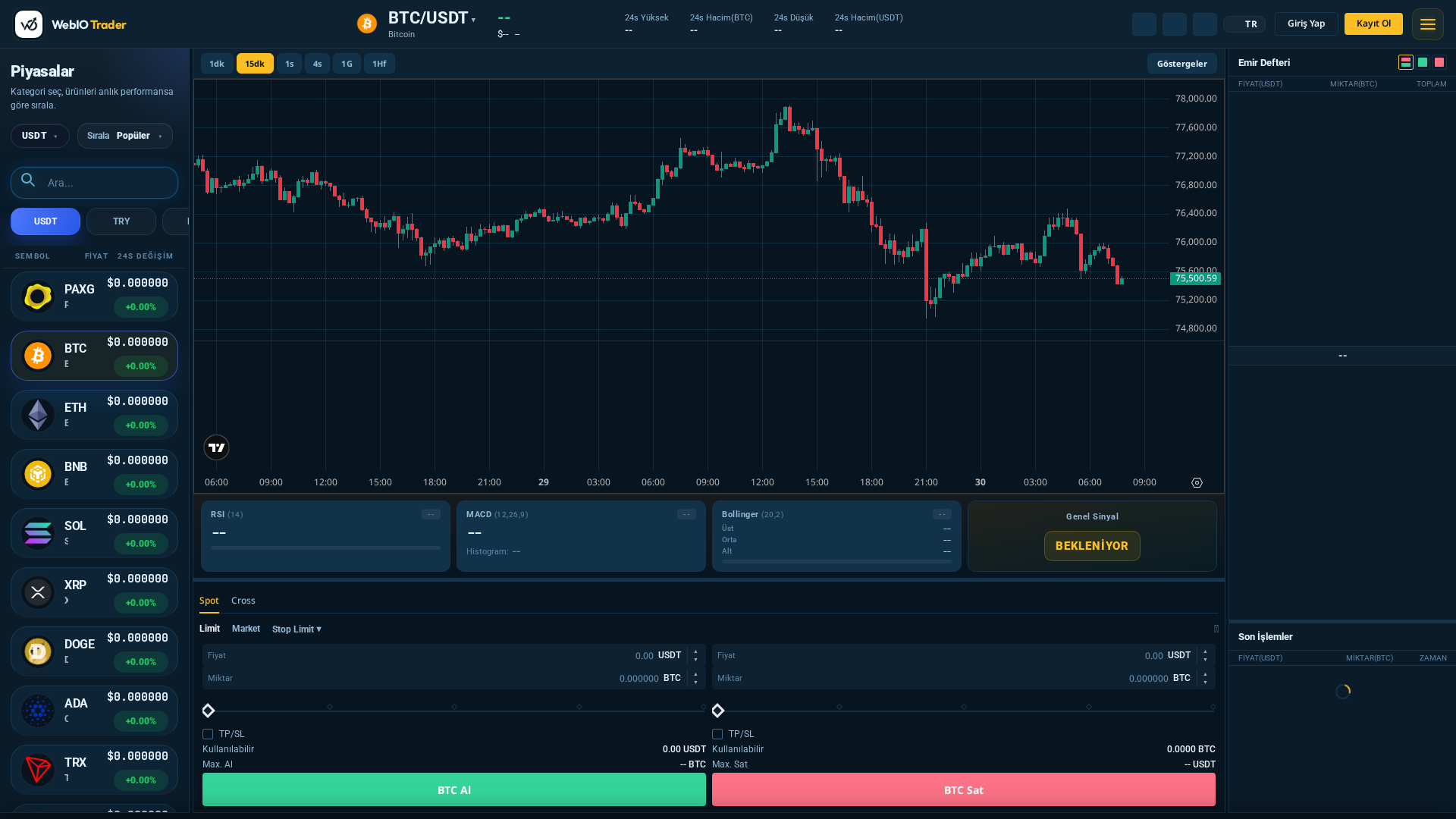The height and width of the screenshot is (819, 1456).
Task: Click the BTC coin icon in market list
Action: tap(38, 356)
